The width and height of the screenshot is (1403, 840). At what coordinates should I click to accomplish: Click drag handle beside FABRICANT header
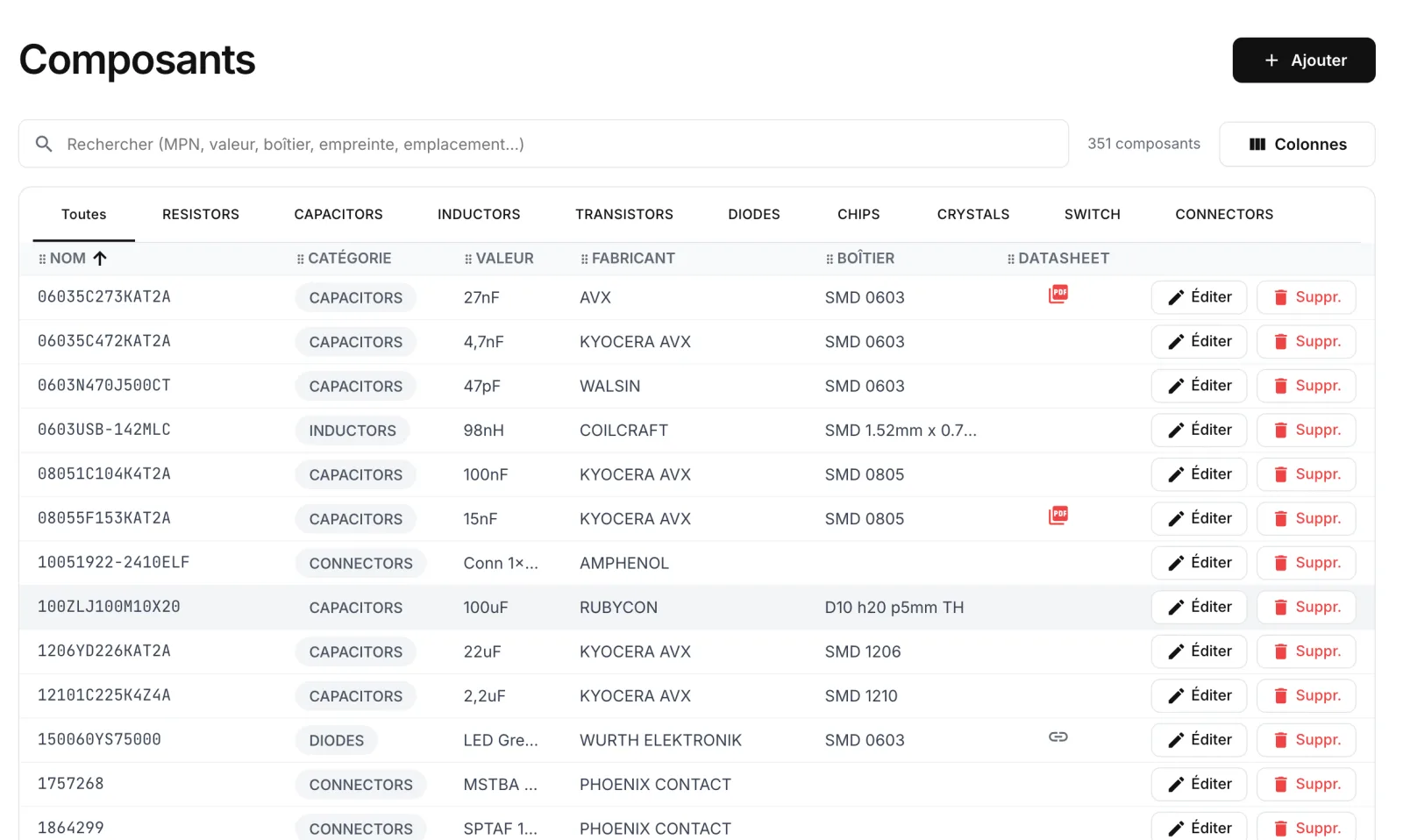coord(584,260)
